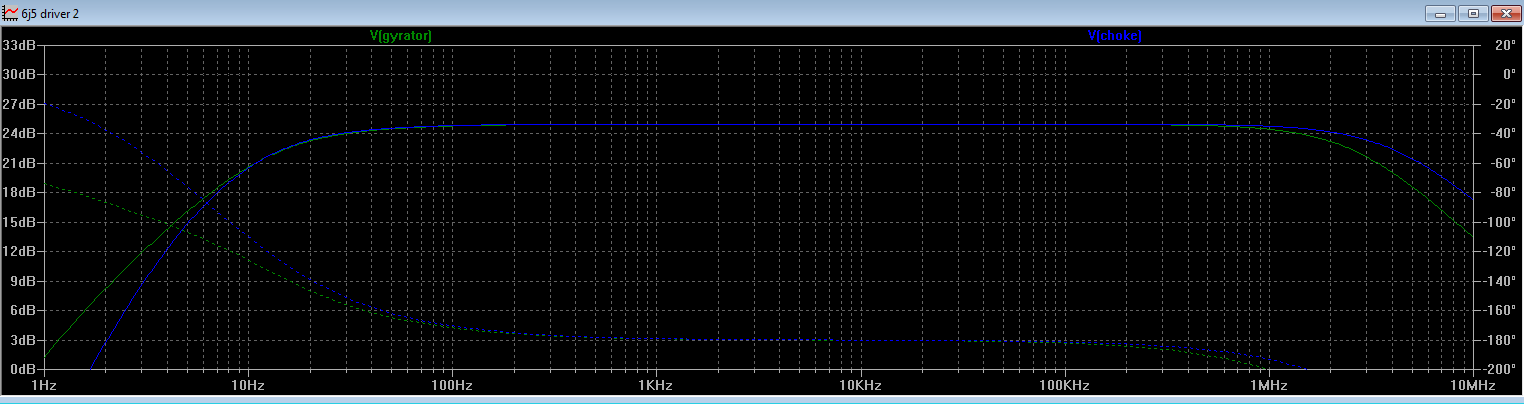Click the LTspice waveform icon in title bar

coord(11,13)
